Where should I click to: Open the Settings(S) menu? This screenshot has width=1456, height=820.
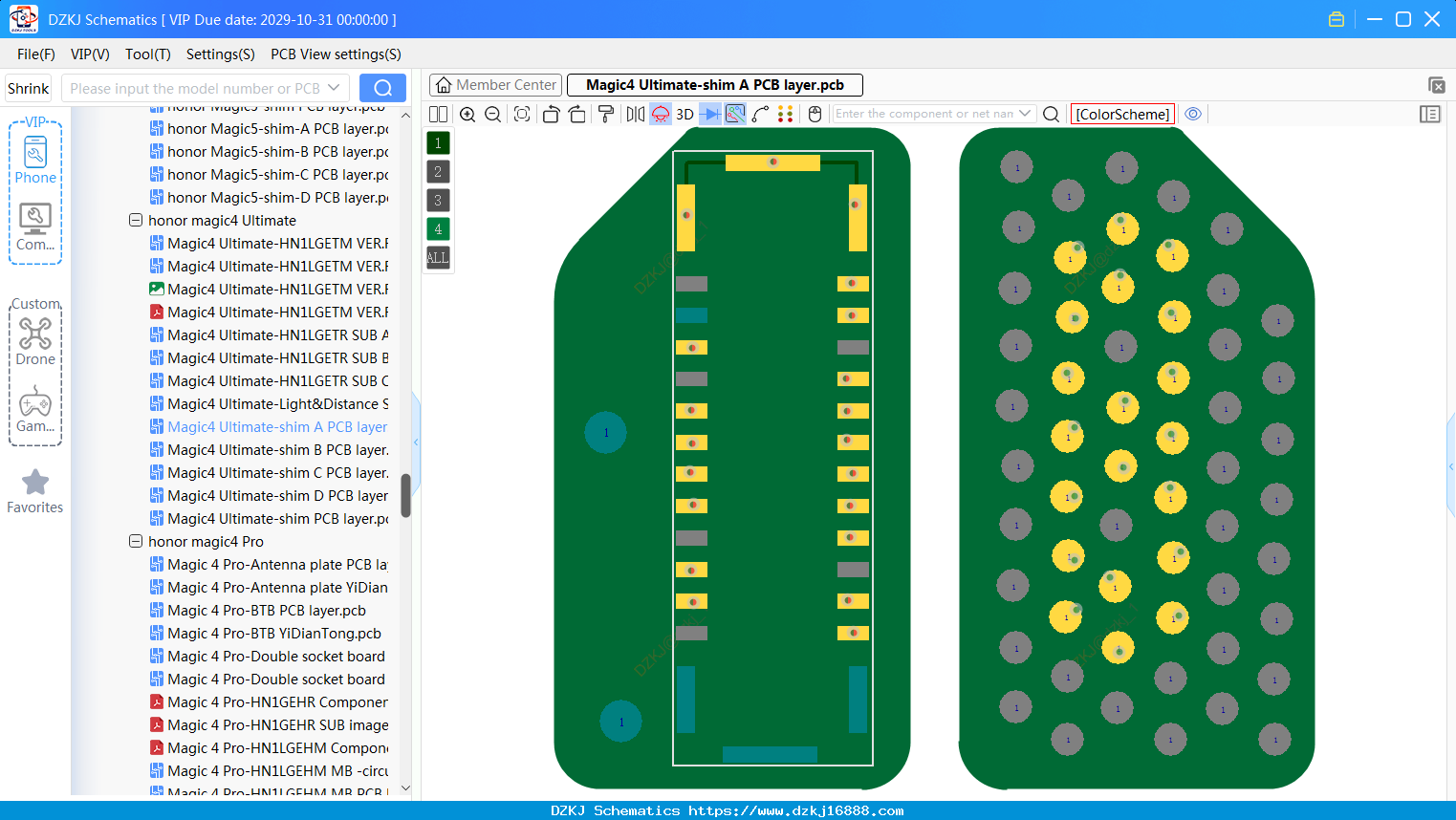tap(221, 54)
